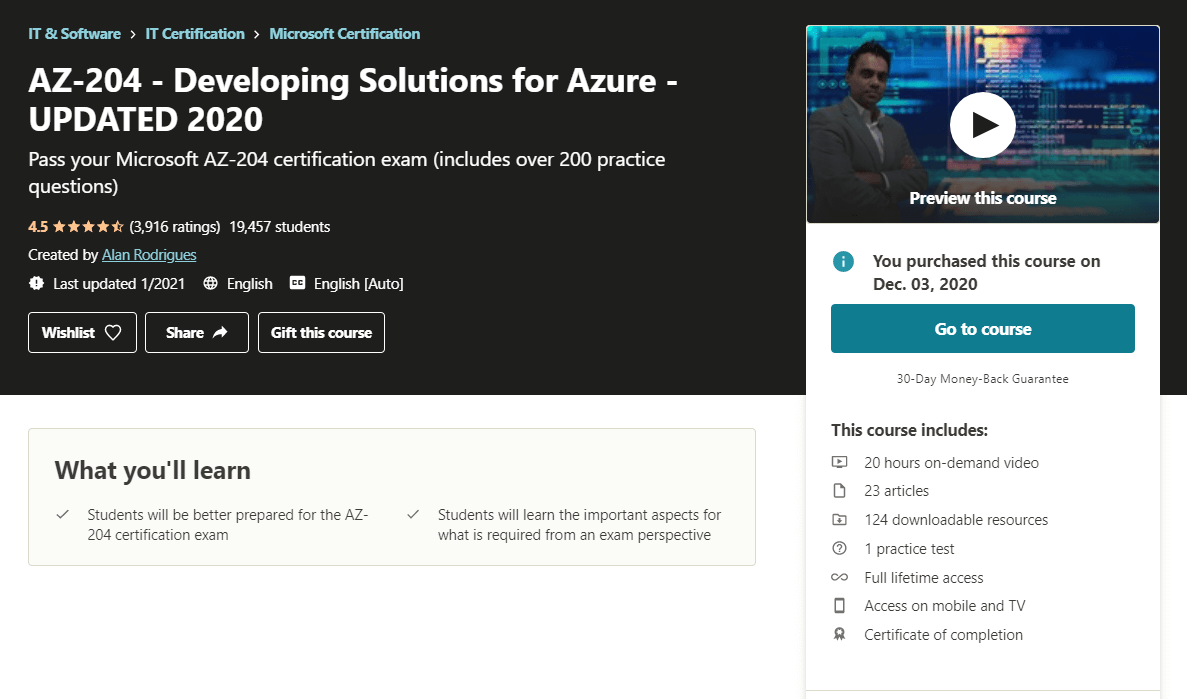Click the lifetime access infinity icon
The image size is (1187, 699).
click(x=840, y=577)
